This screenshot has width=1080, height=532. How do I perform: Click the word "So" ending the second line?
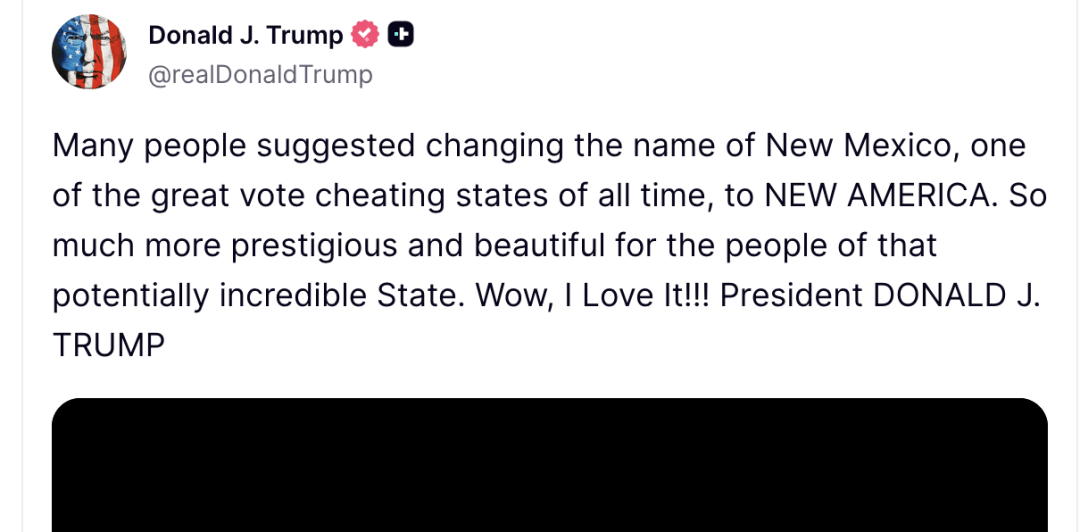click(1028, 196)
